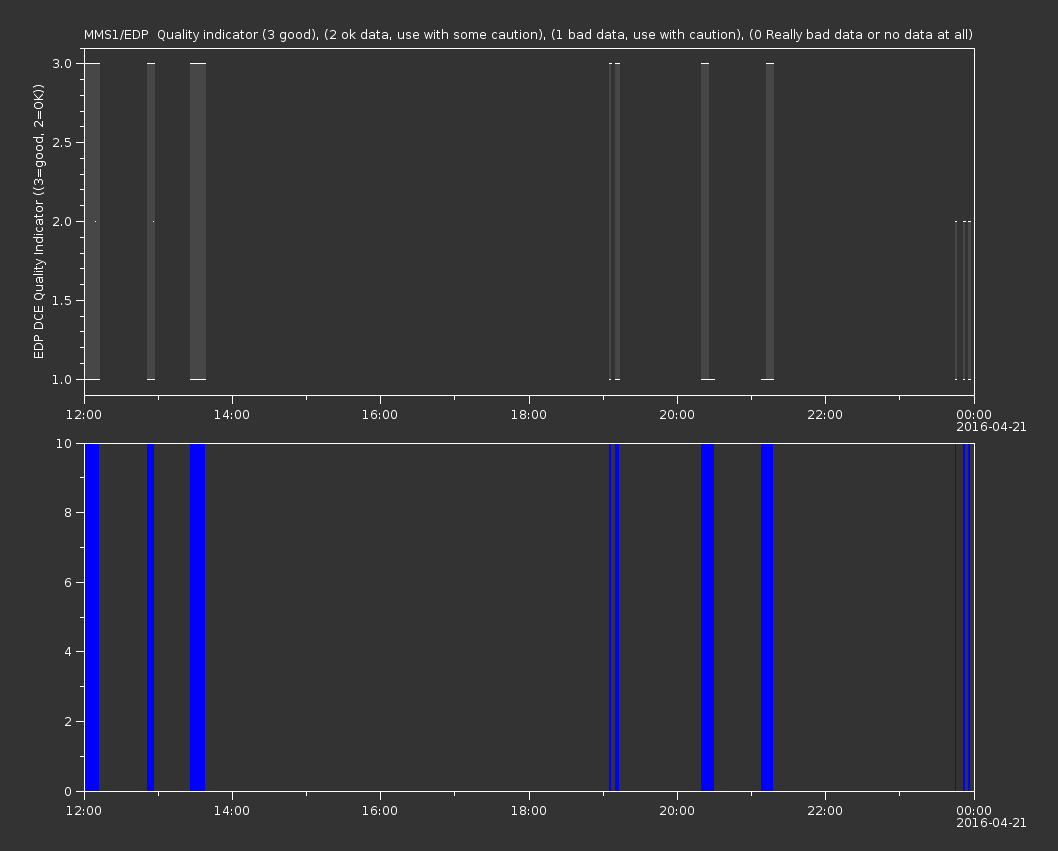
Task: Click the wide blue bar shortly after 20:00
Action: [x=707, y=617]
